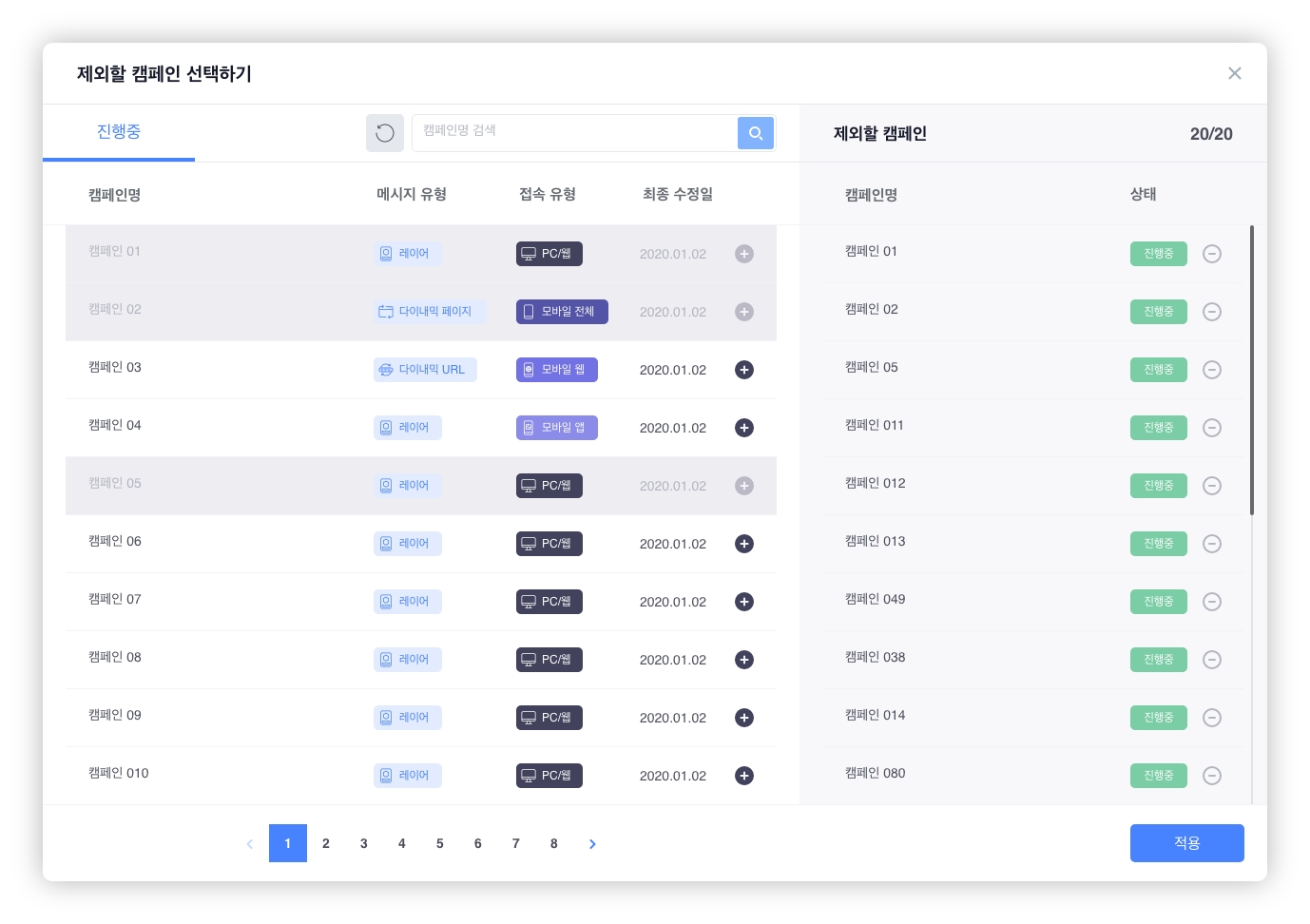Switch to the 진행중 tab
This screenshot has height=924, width=1310.
(x=119, y=132)
